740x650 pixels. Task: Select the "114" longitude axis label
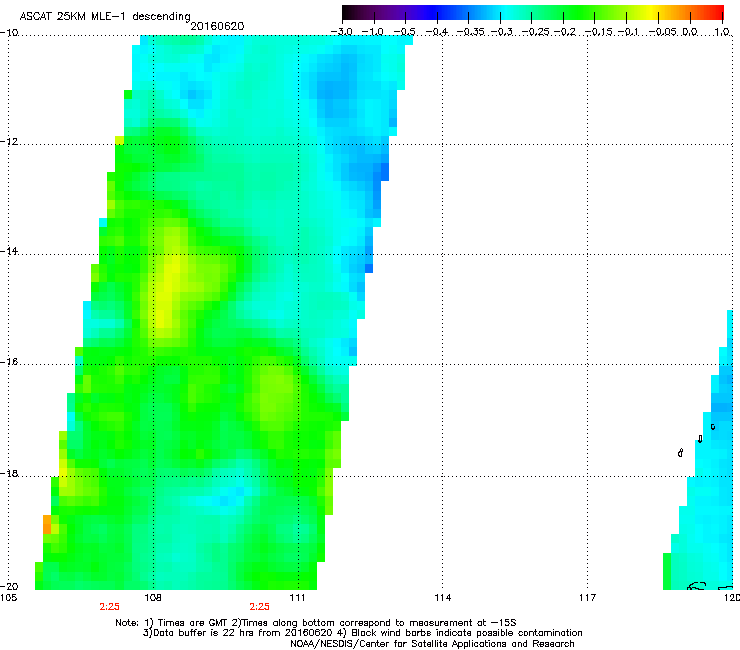[x=442, y=598]
